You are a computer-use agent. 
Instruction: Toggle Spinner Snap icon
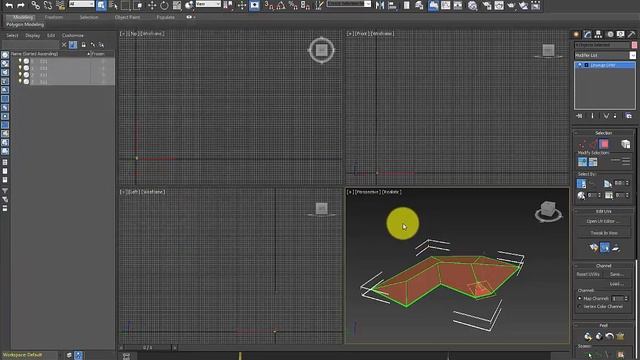pyautogui.click(x=305, y=5)
